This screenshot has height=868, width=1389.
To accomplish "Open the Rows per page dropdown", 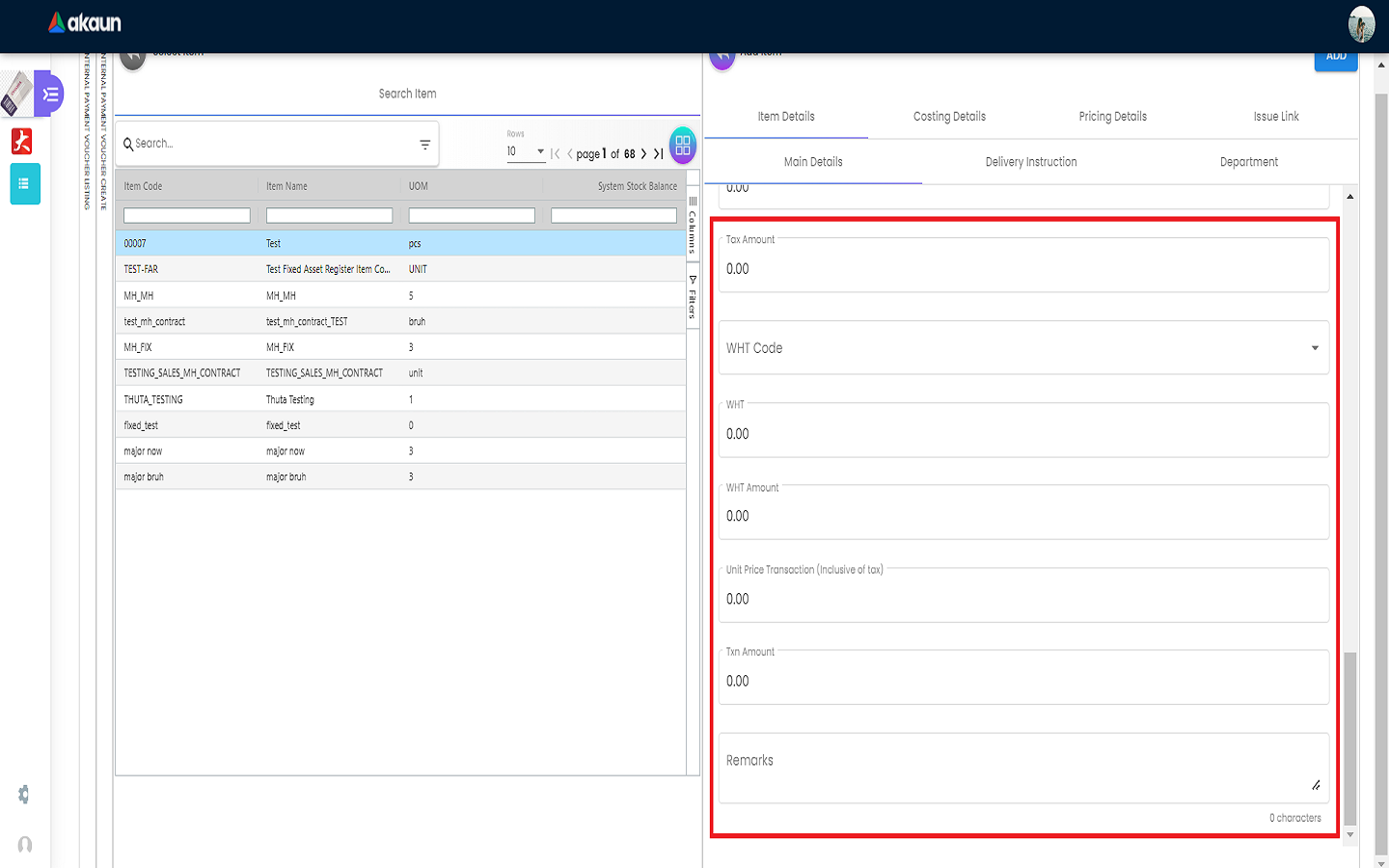I will point(526,152).
